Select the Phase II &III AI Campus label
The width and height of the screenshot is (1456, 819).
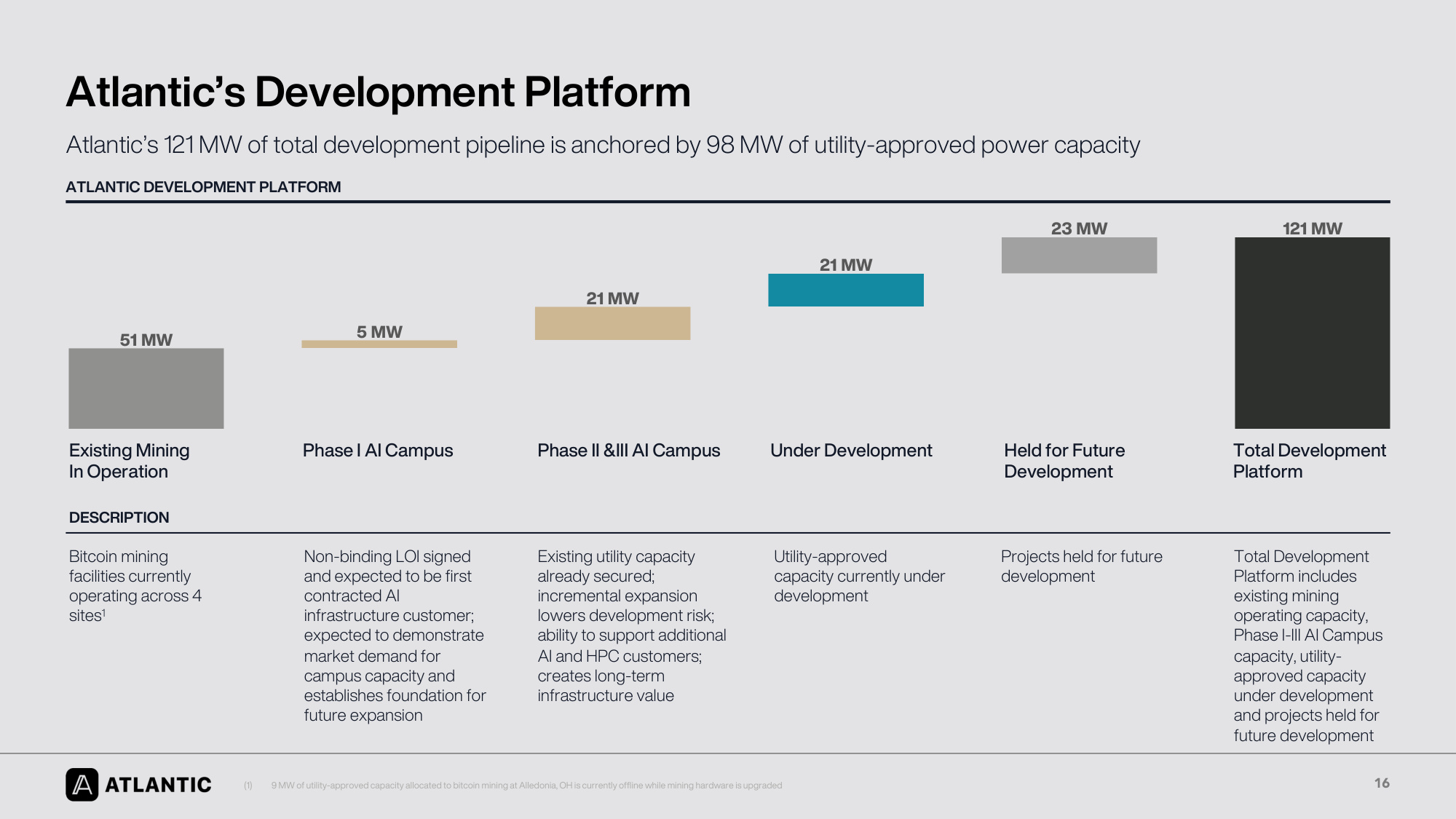pos(629,451)
